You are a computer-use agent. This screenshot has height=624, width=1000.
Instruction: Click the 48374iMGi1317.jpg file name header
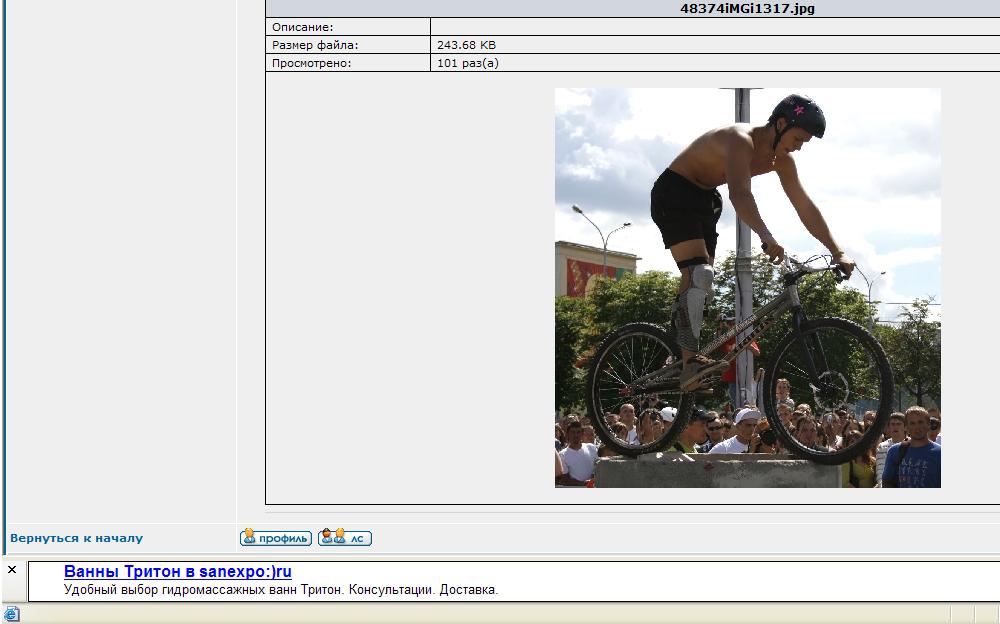(747, 9)
